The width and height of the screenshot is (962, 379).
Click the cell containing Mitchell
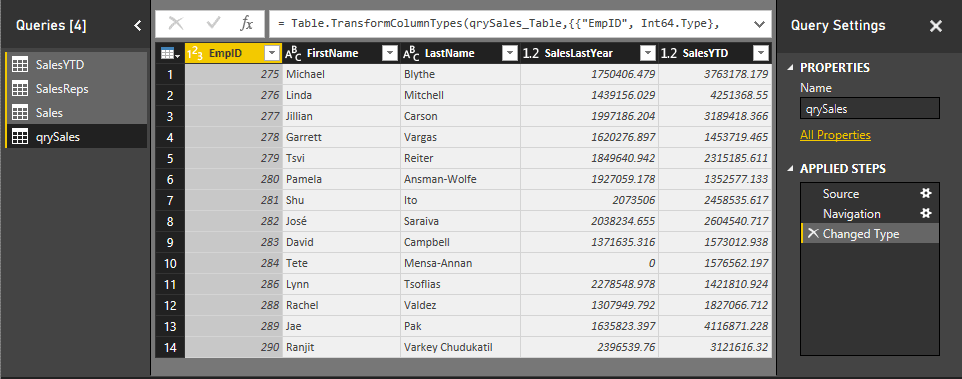point(460,96)
